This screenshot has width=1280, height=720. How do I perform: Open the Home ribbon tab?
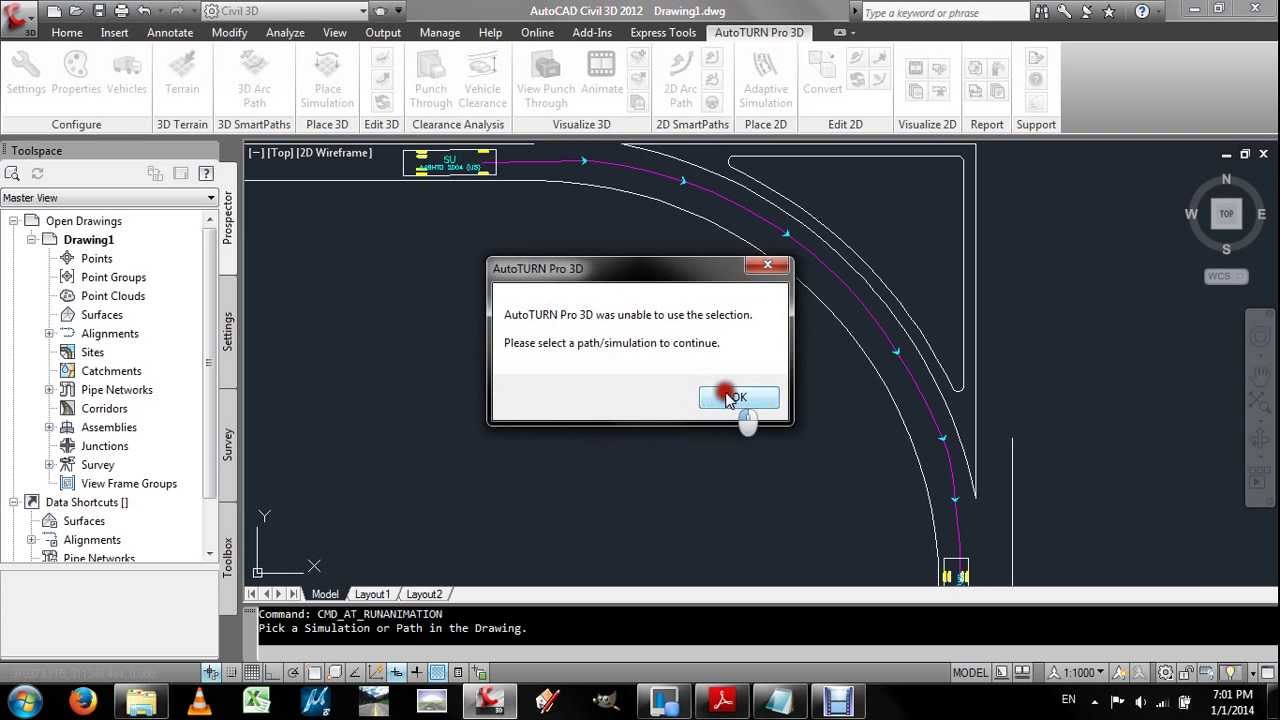67,32
